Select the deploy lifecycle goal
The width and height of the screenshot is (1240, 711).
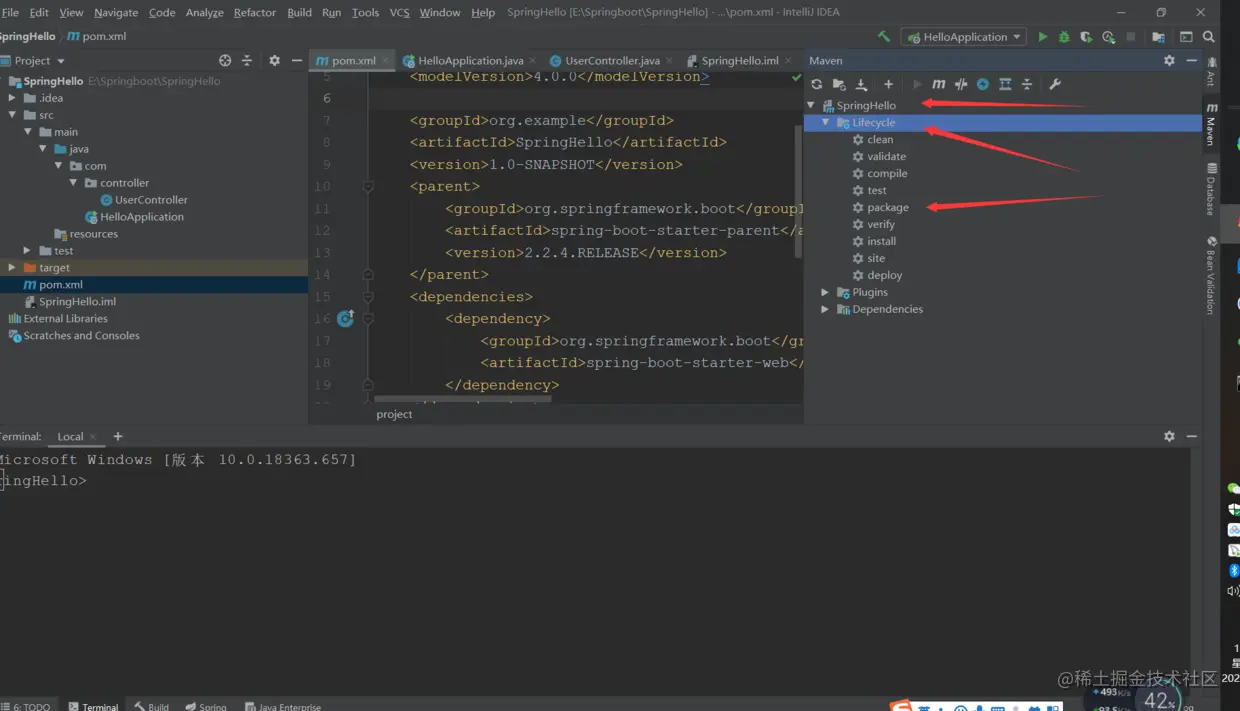[884, 275]
